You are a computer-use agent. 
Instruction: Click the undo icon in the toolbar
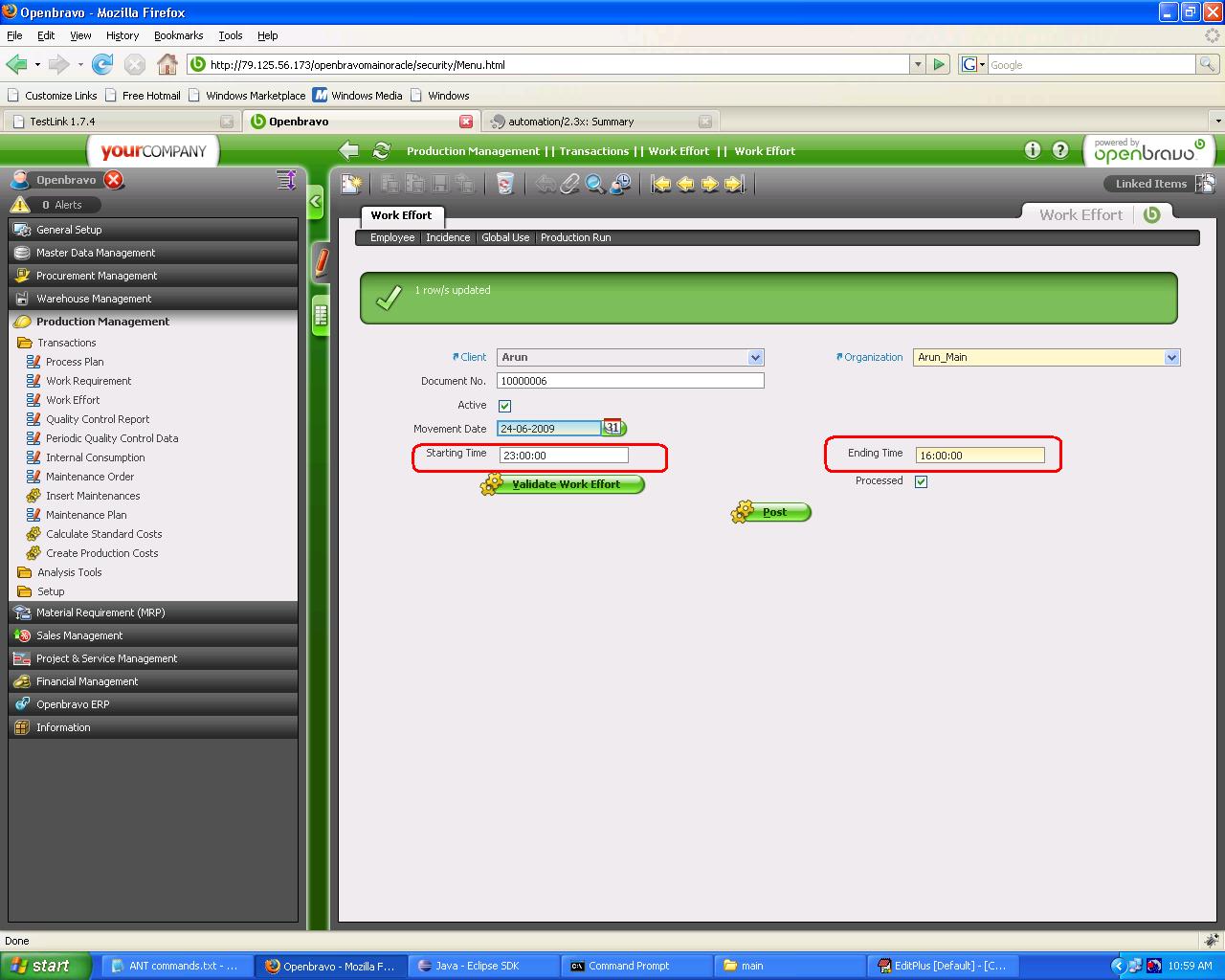click(546, 184)
